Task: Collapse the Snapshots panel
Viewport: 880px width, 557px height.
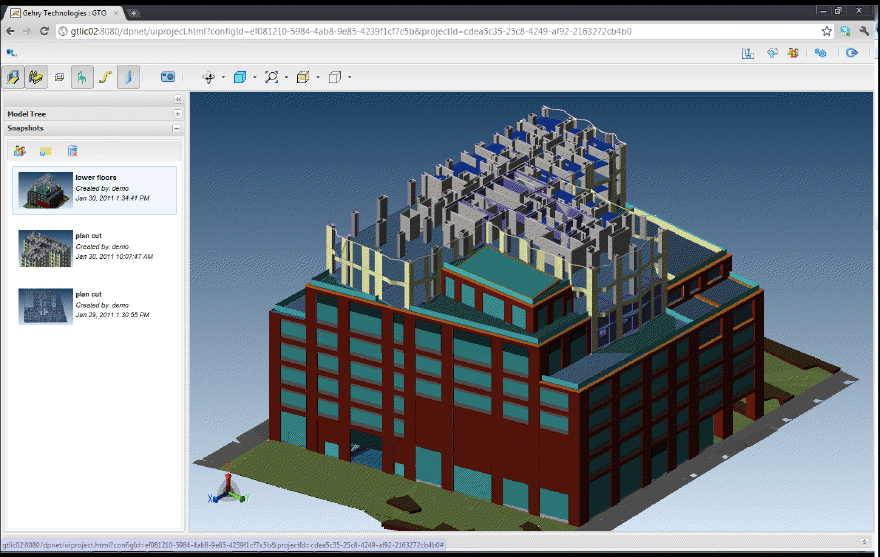Action: 177,128
